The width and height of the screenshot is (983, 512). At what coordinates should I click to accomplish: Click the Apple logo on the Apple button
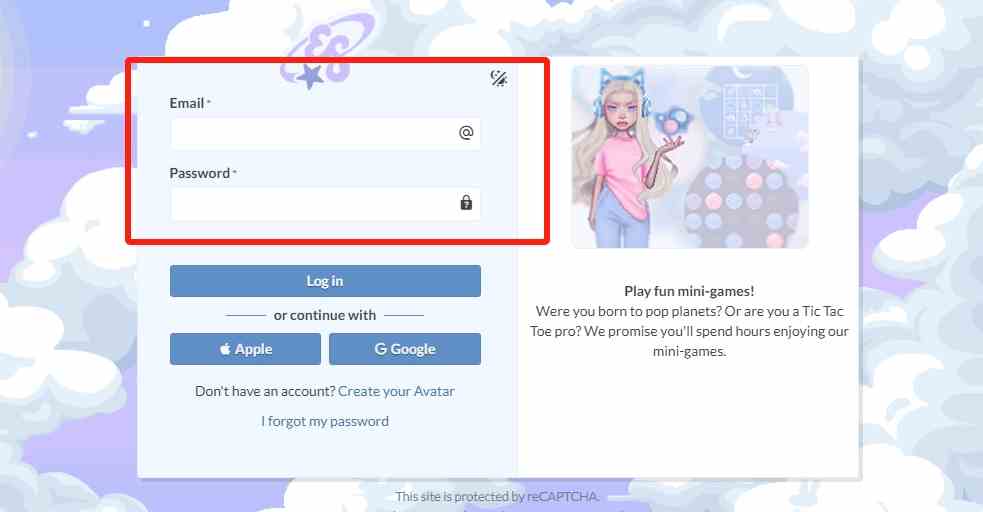click(x=225, y=349)
